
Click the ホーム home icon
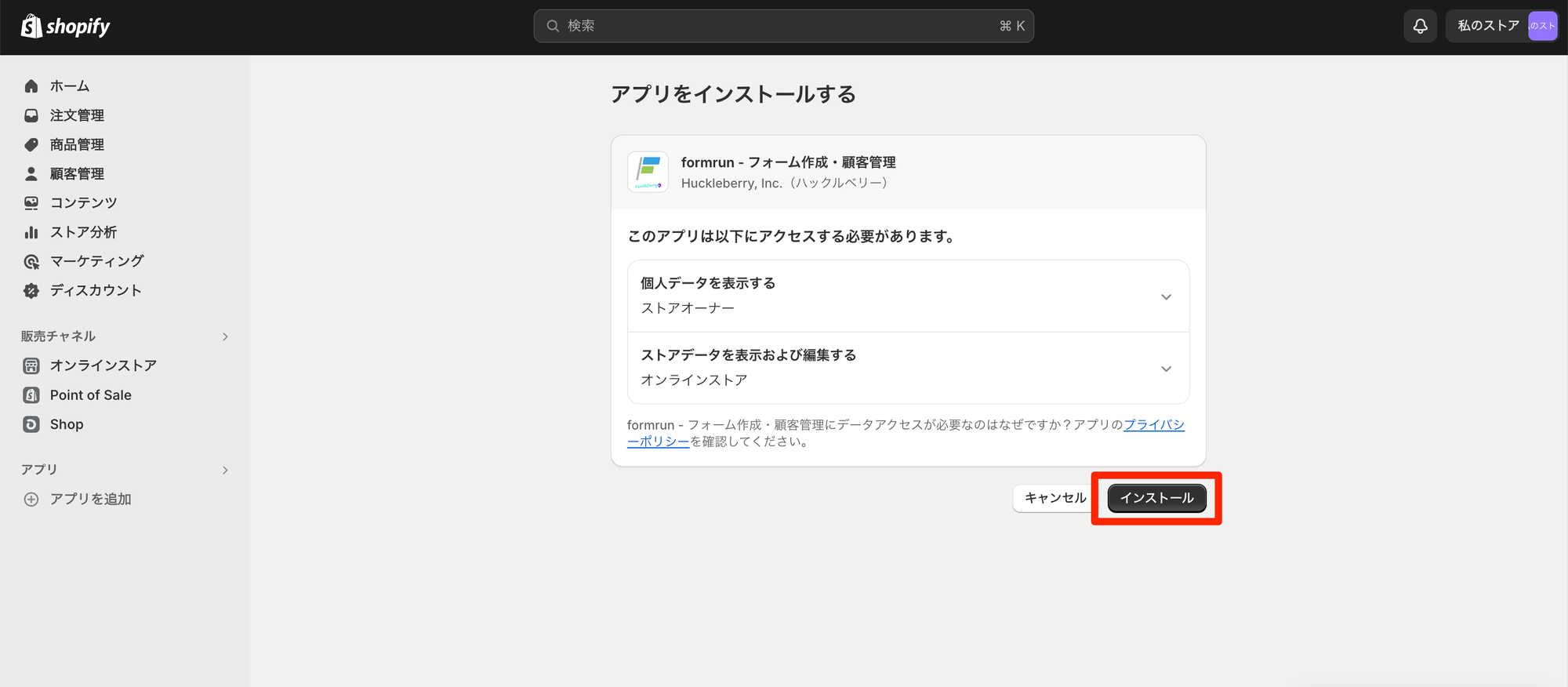(31, 86)
